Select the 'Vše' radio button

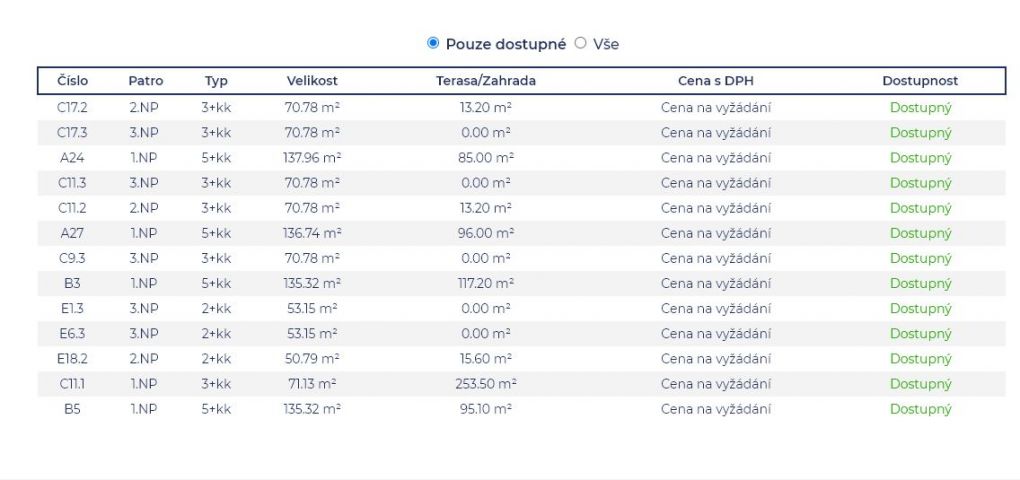580,43
